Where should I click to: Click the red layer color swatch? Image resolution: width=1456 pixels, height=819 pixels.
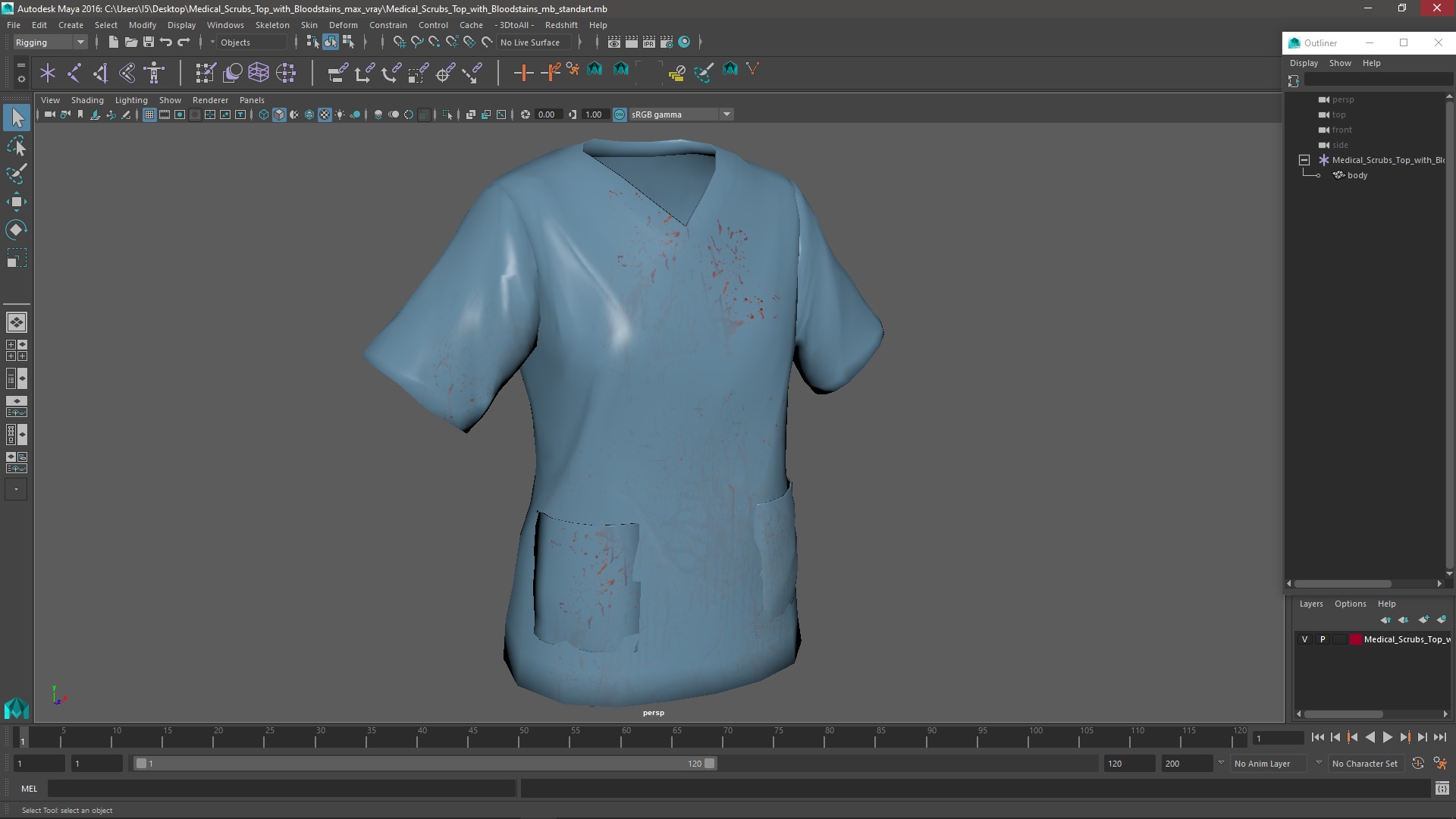coord(1355,639)
